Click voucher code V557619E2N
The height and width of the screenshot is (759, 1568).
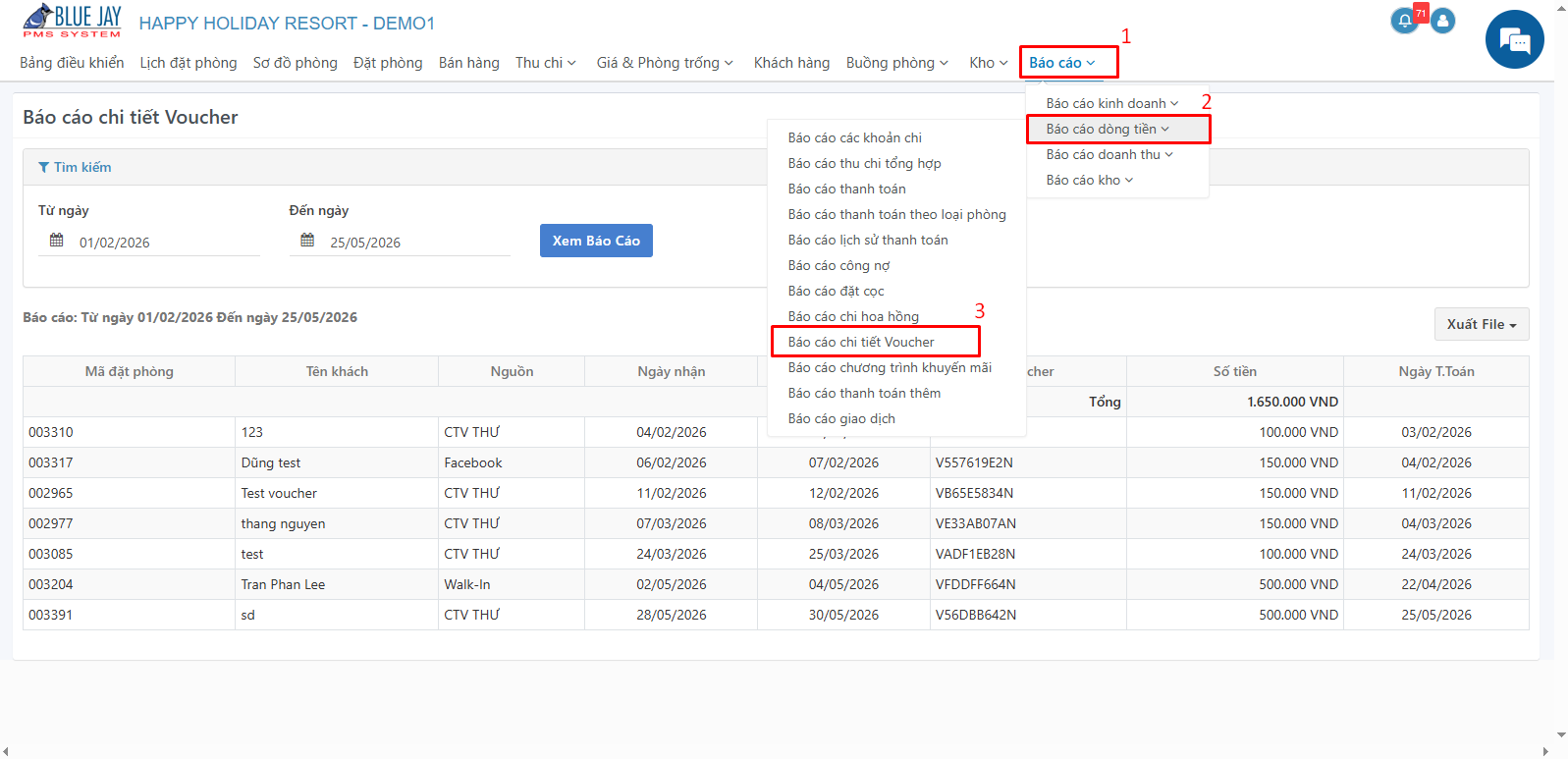click(974, 462)
